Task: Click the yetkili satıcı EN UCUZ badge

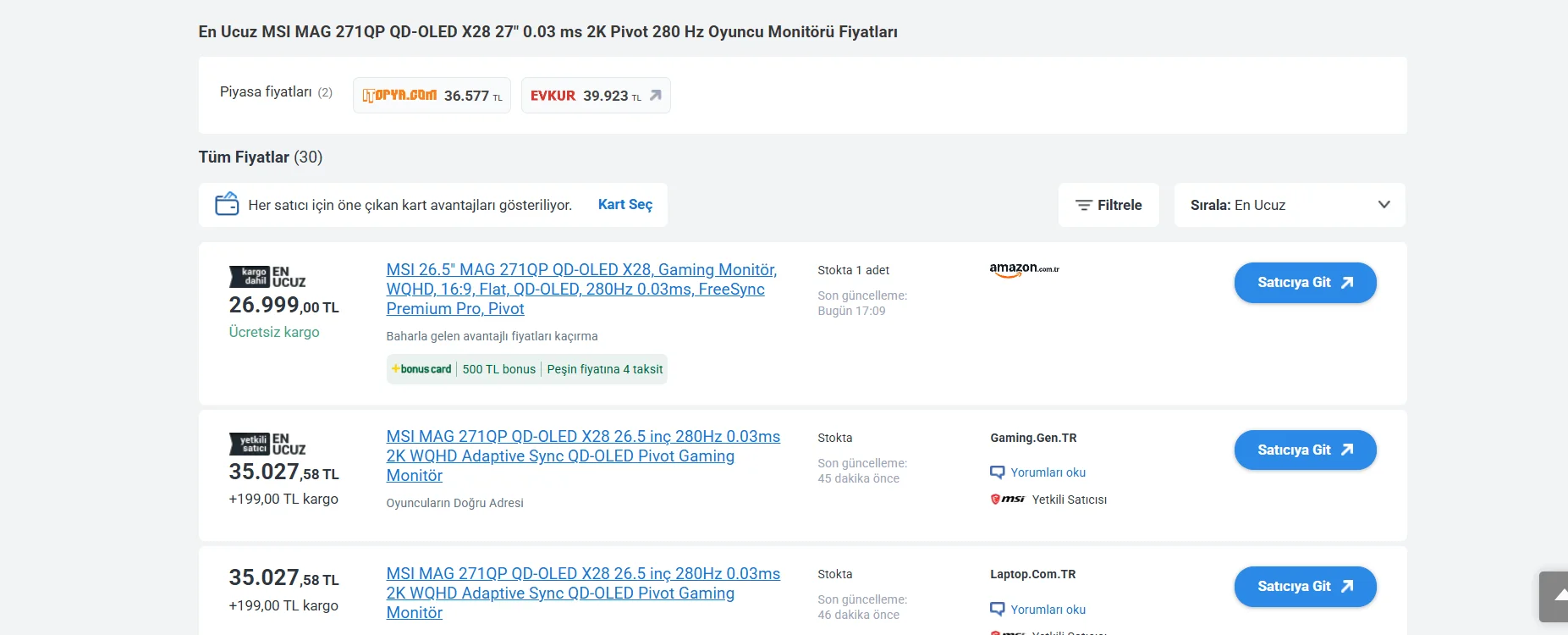Action: (267, 444)
